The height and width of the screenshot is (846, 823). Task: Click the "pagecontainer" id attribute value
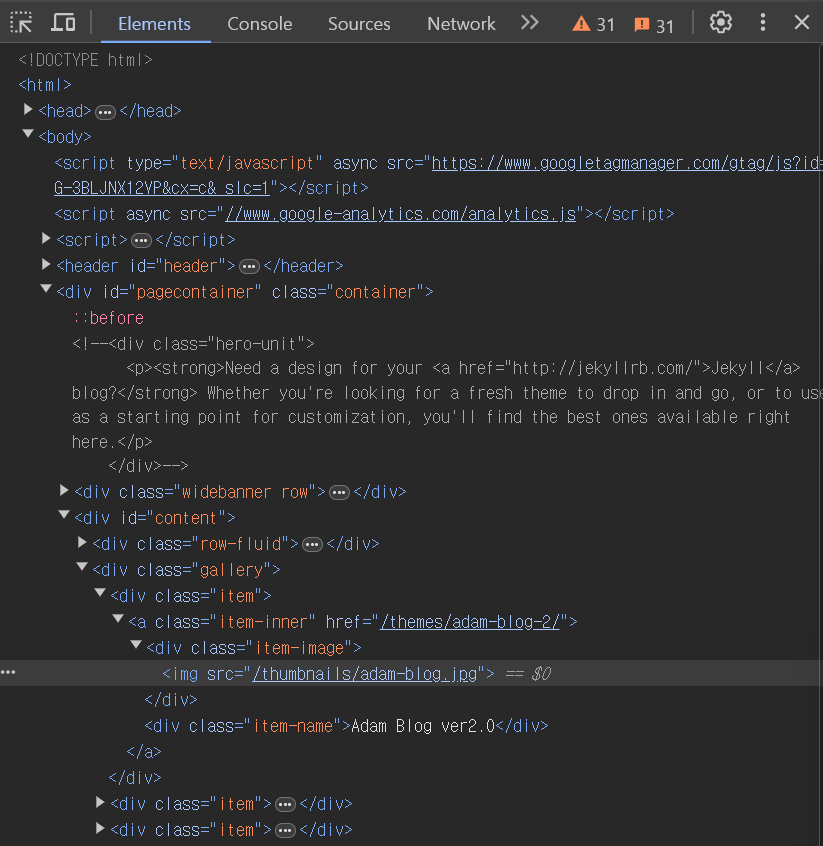(195, 292)
